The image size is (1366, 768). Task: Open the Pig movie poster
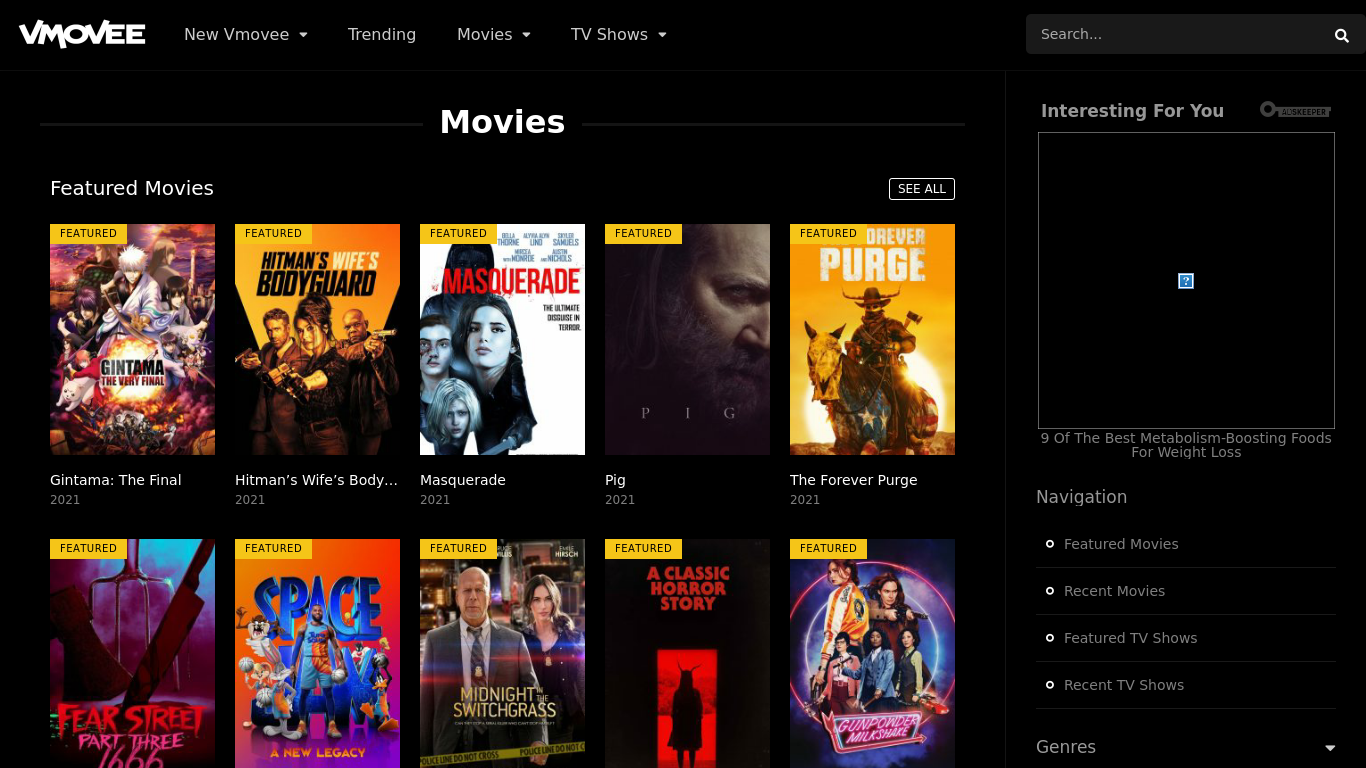point(687,340)
